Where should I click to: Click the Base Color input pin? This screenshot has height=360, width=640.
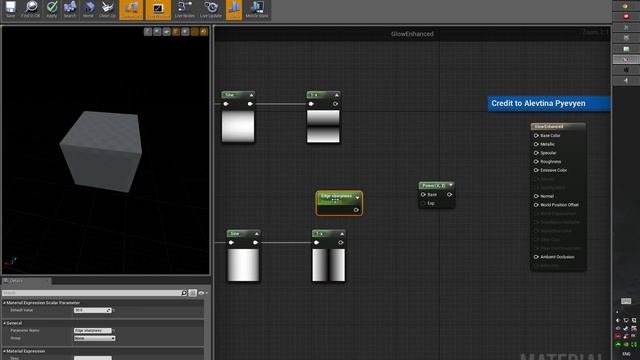(x=536, y=136)
